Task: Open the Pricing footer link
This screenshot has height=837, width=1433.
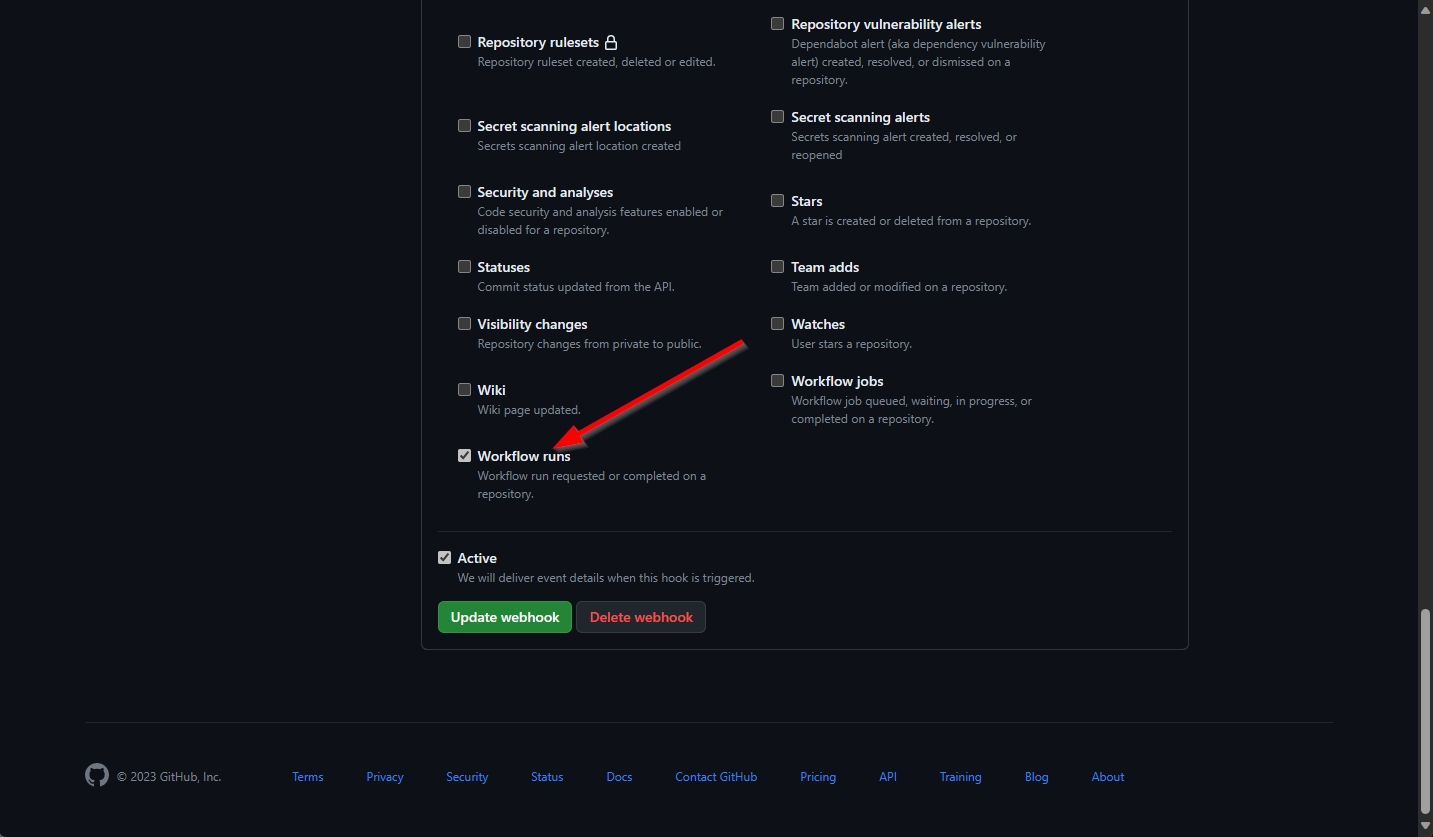Action: [x=818, y=777]
